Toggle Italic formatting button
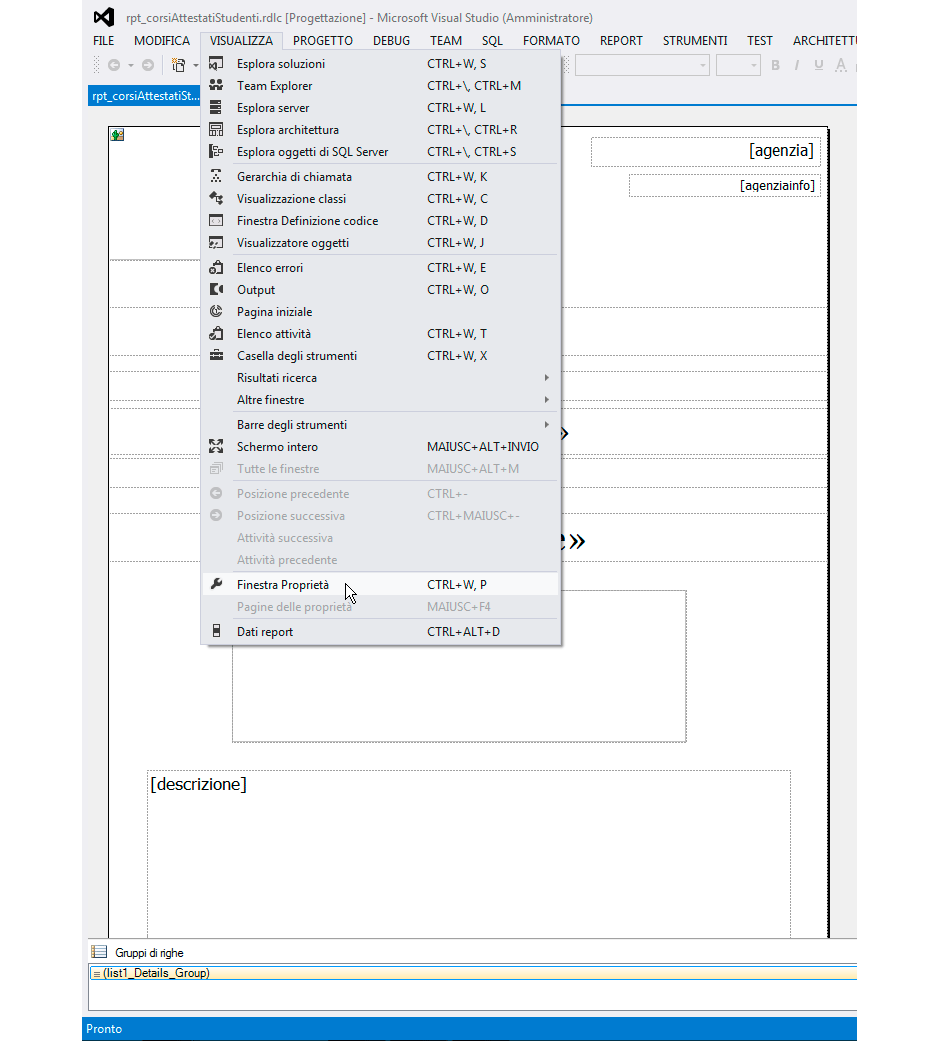The image size is (940, 1041). (797, 65)
